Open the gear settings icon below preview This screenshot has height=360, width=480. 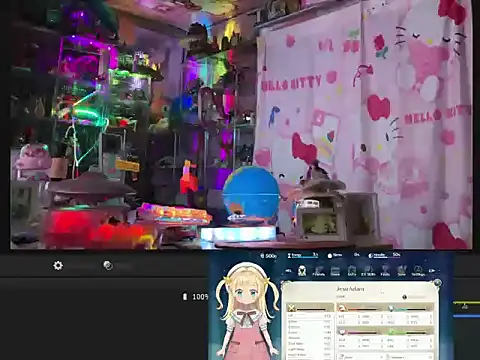[58, 265]
